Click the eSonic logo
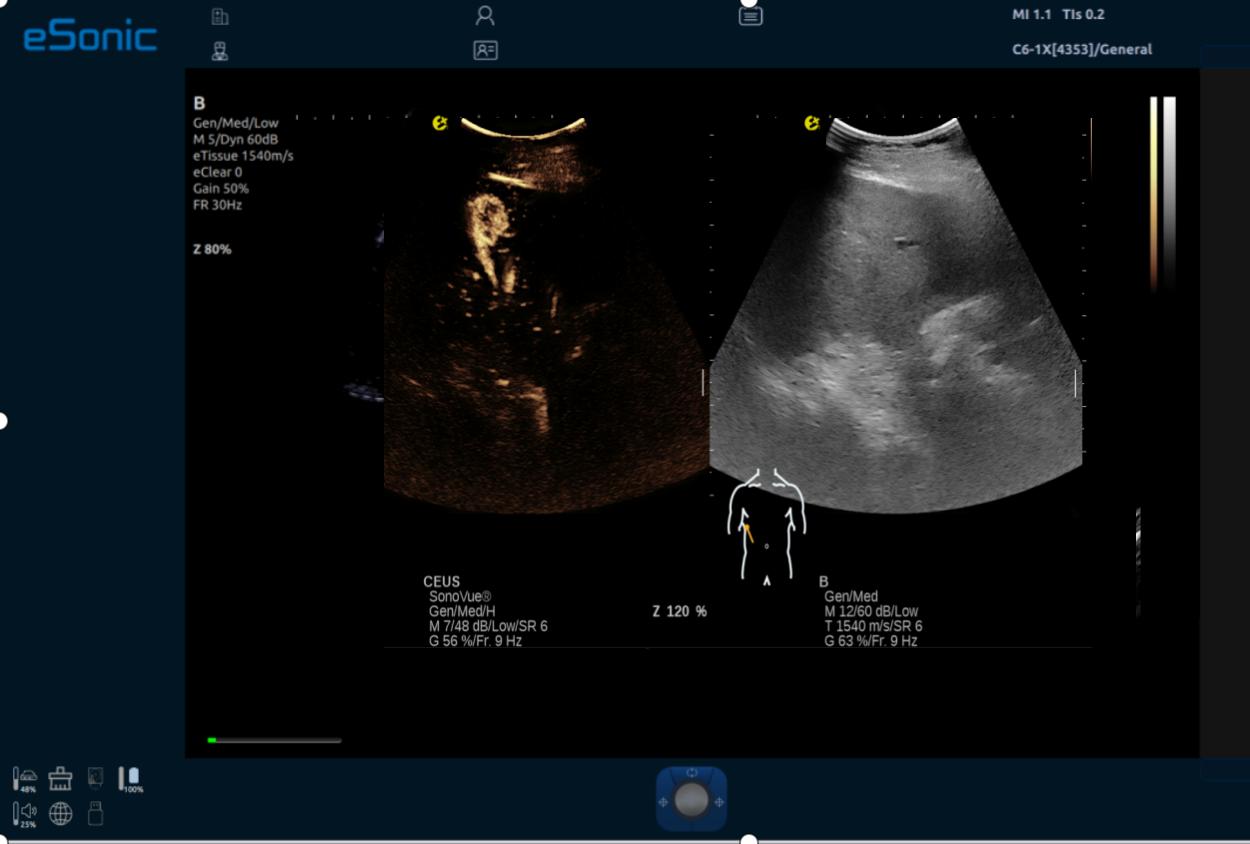Viewport: 1250px width, 844px height. coord(90,36)
